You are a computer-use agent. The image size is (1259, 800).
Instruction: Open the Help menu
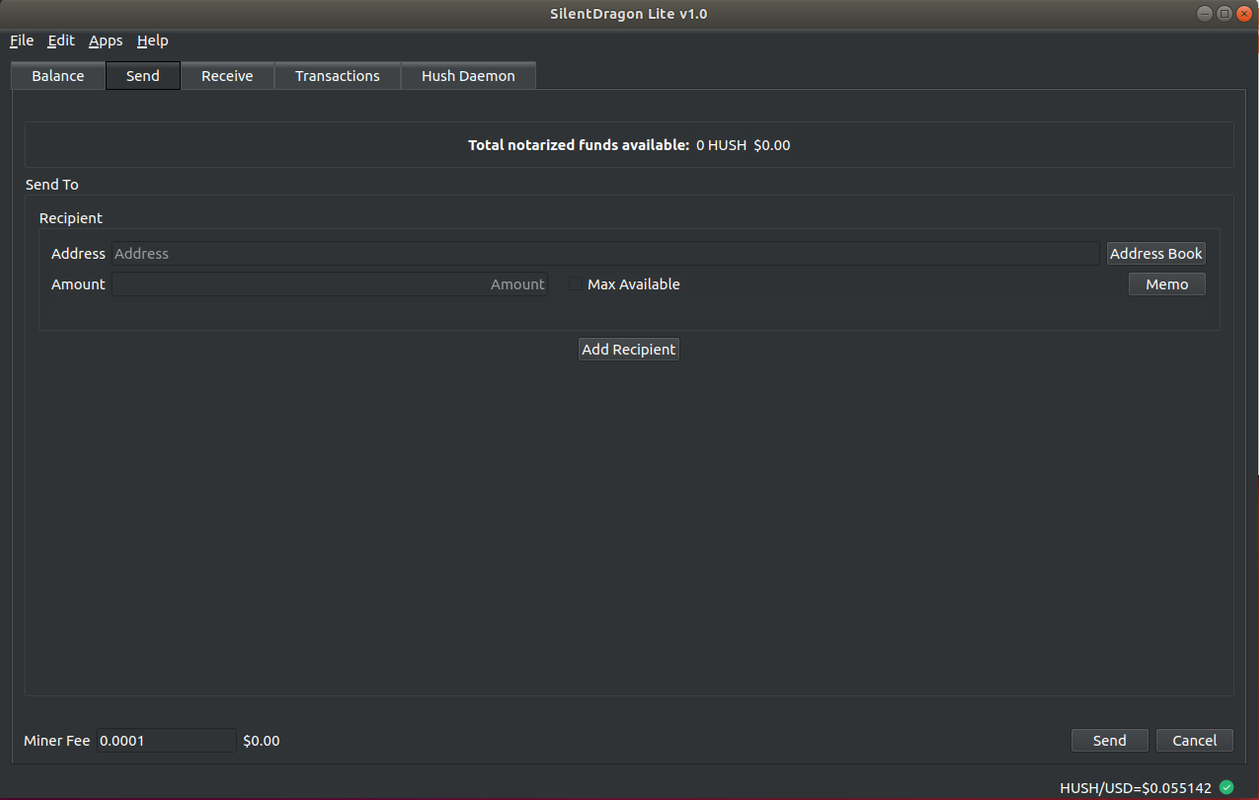(x=152, y=40)
